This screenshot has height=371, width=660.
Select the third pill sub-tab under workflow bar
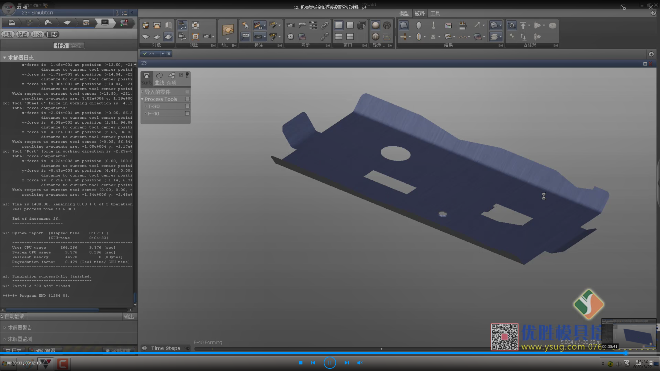click(x=37, y=34)
